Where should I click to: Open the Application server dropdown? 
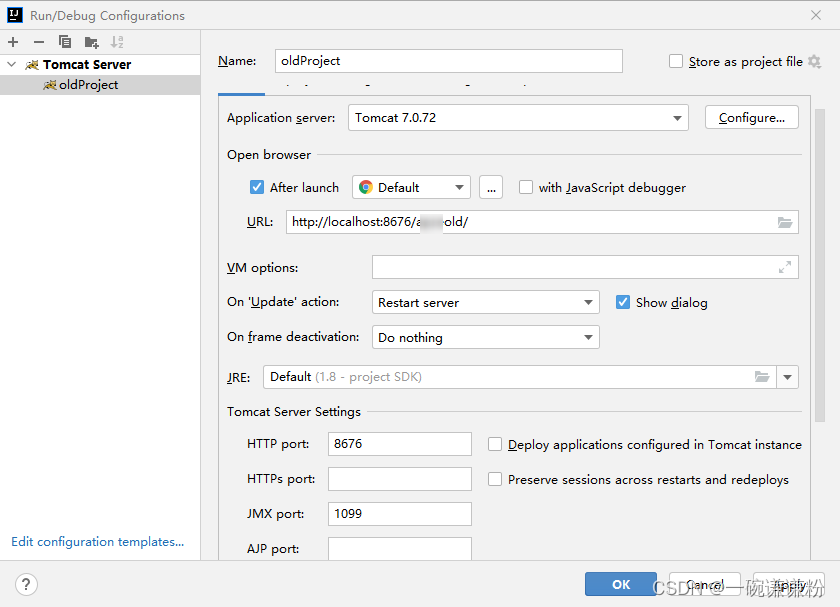tap(518, 117)
